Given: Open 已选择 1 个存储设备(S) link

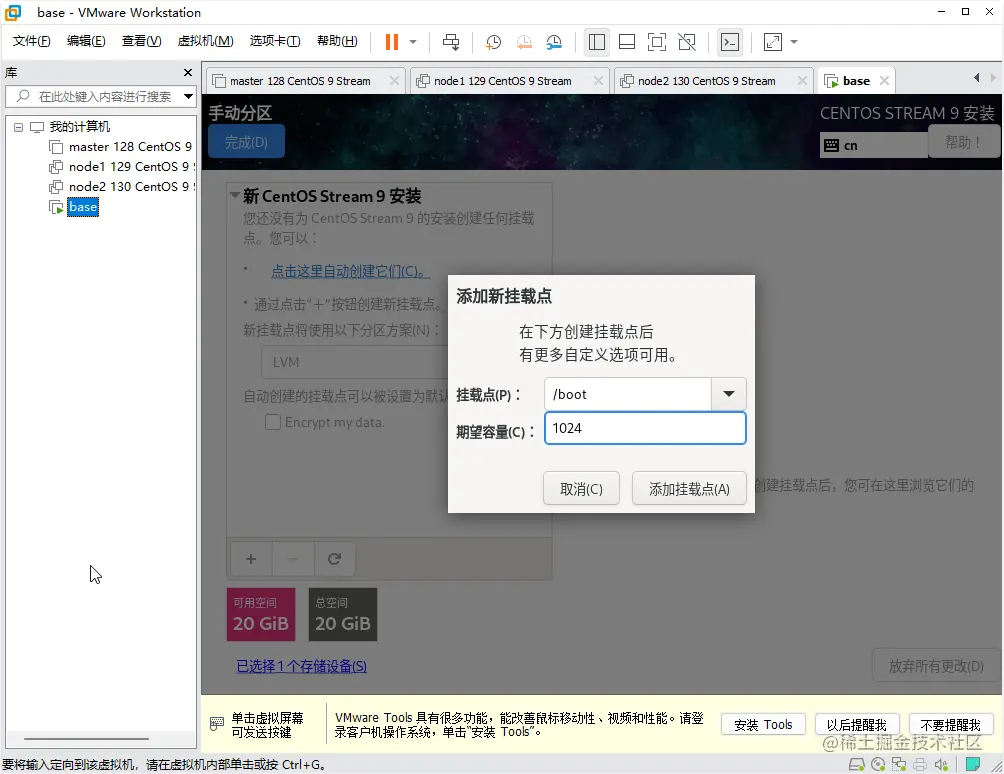Looking at the screenshot, I should [x=302, y=666].
